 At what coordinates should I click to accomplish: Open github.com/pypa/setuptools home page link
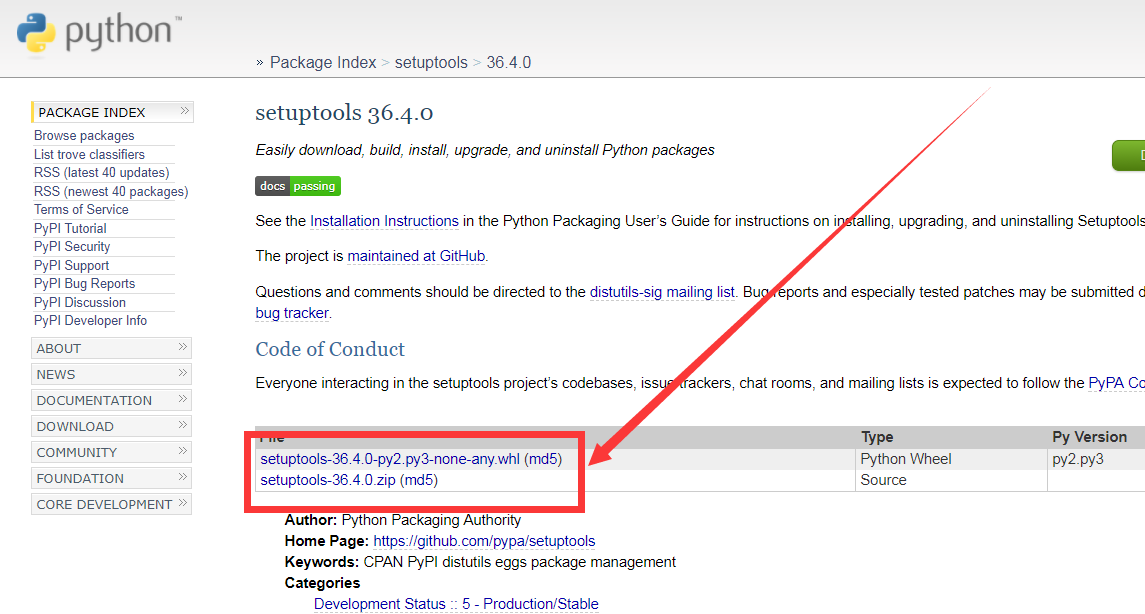pos(484,541)
